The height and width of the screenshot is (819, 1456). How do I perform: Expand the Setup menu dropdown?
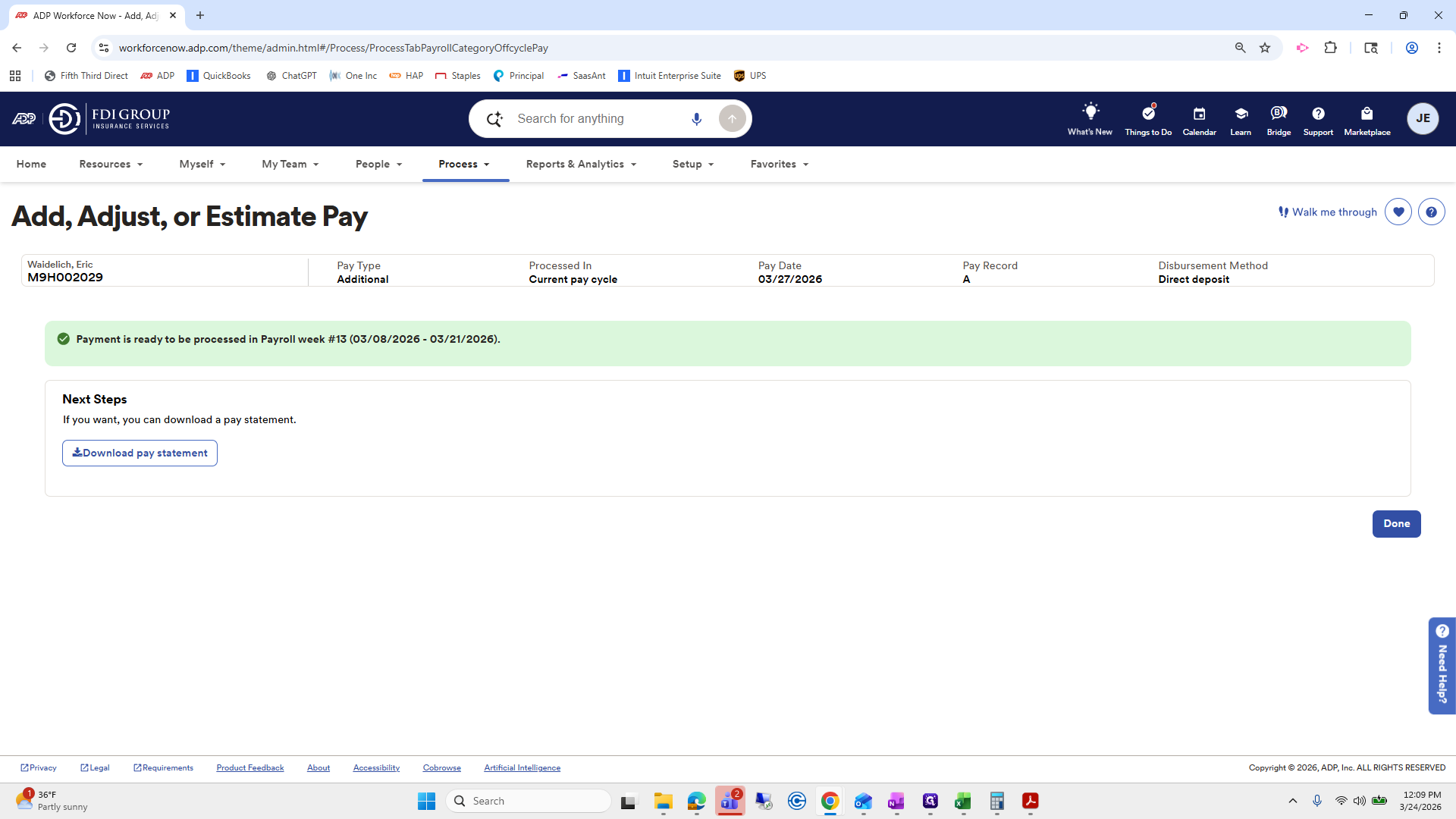(x=693, y=165)
